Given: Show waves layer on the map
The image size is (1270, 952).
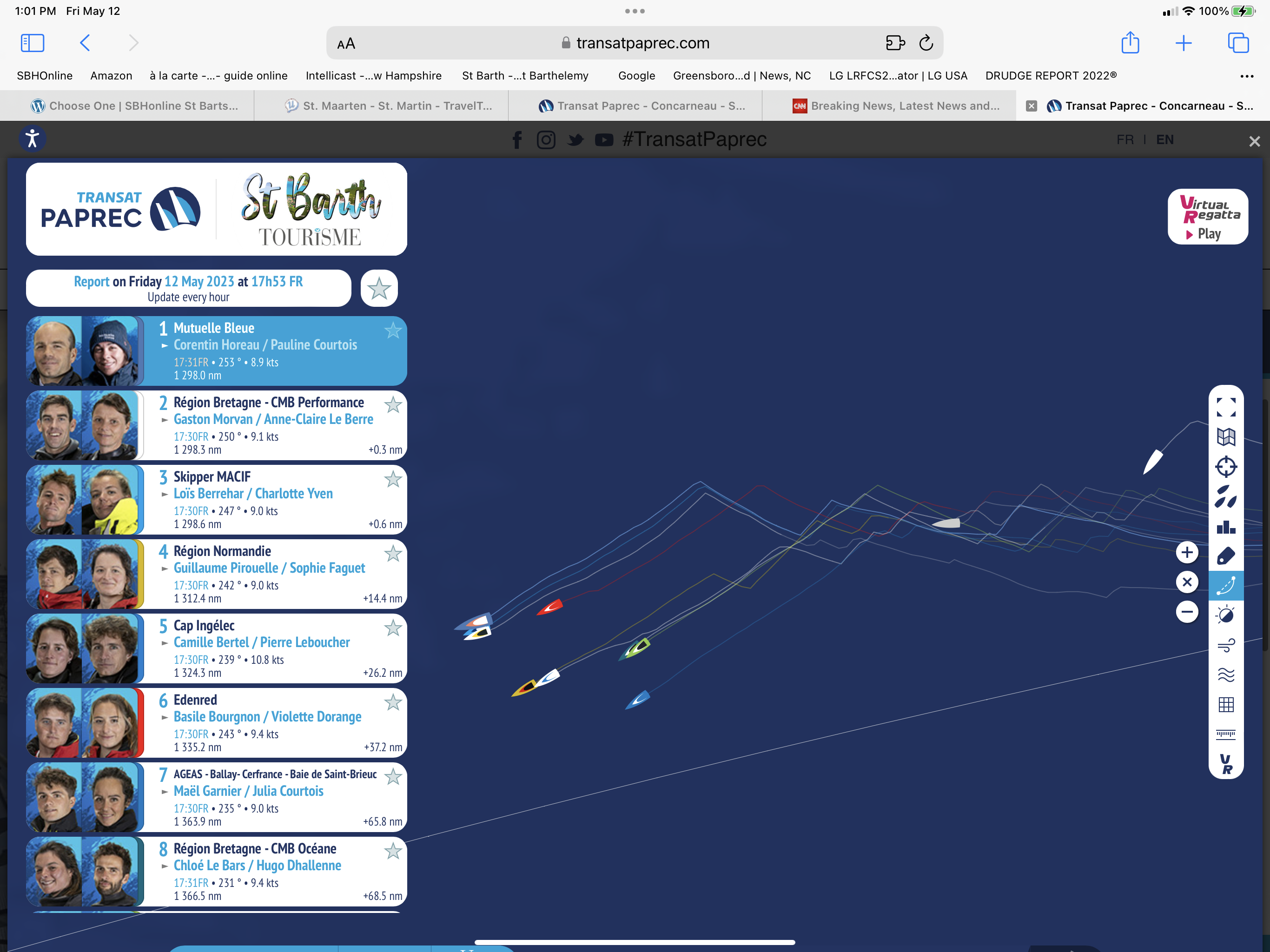Looking at the screenshot, I should [x=1226, y=674].
